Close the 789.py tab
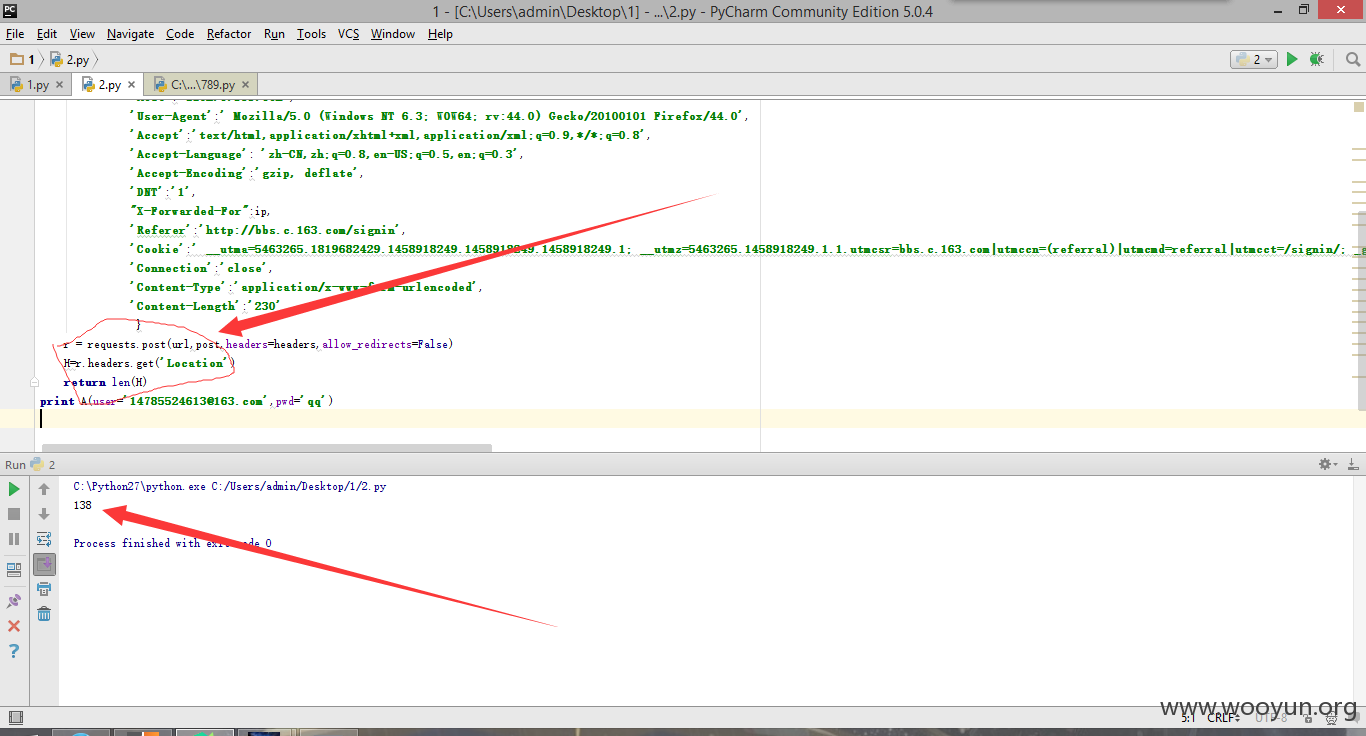The image size is (1366, 736). [247, 85]
